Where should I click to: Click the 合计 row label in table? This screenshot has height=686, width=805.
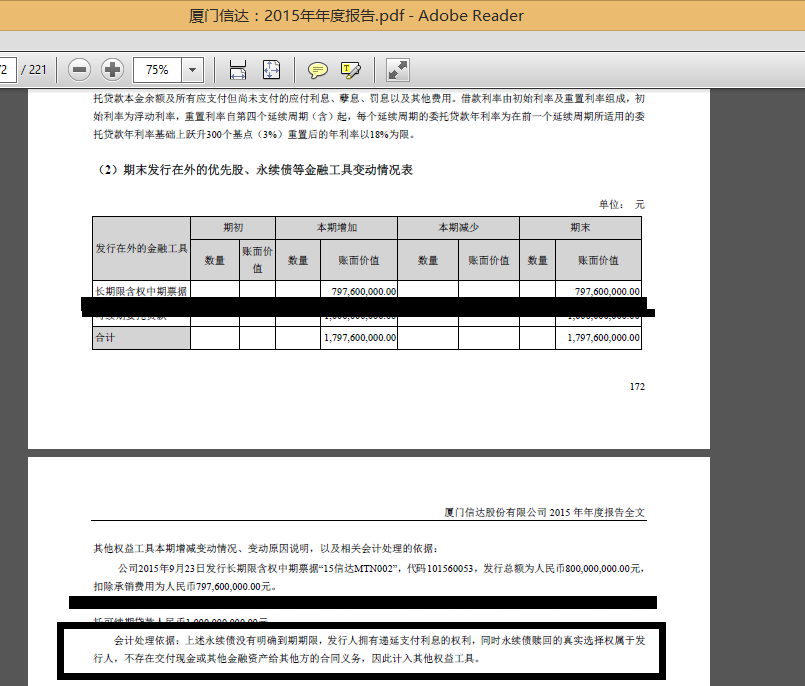click(x=105, y=338)
